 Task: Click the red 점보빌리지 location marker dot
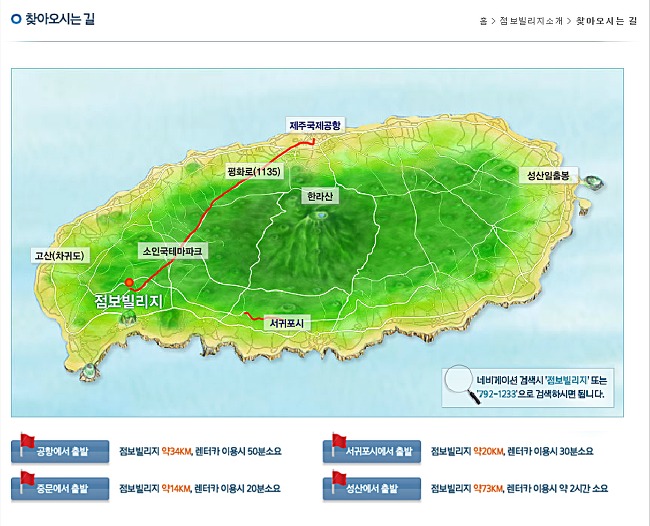pyautogui.click(x=129, y=282)
